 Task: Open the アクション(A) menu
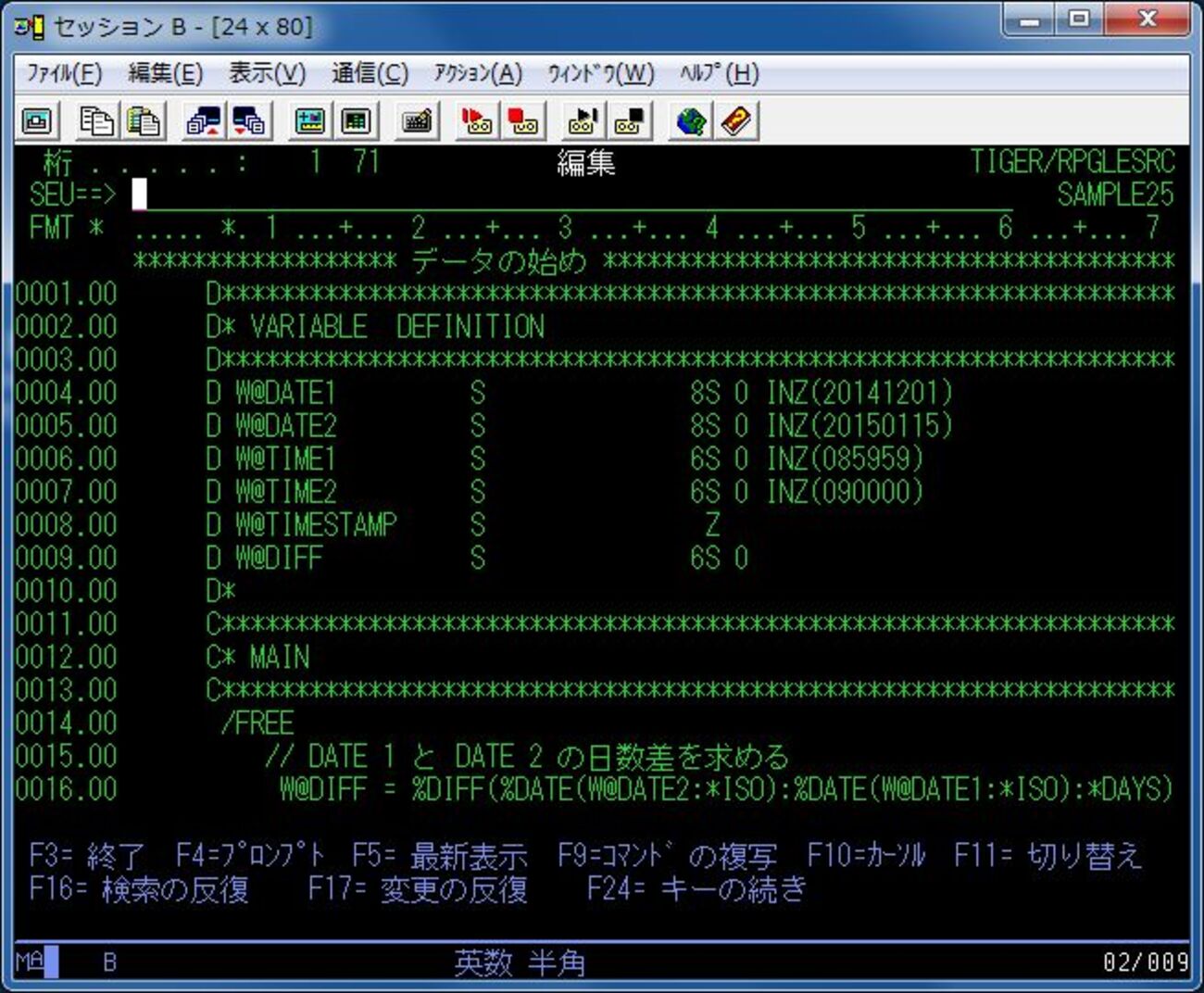click(478, 73)
